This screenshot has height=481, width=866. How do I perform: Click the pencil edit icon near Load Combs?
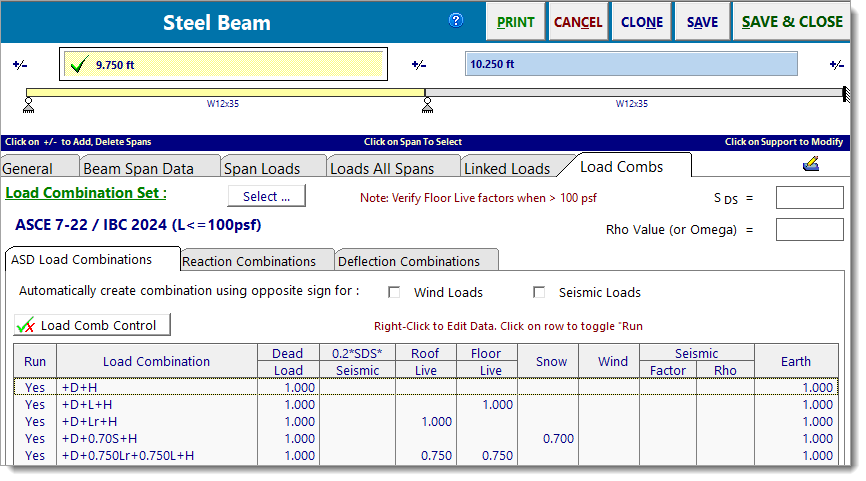coord(811,164)
